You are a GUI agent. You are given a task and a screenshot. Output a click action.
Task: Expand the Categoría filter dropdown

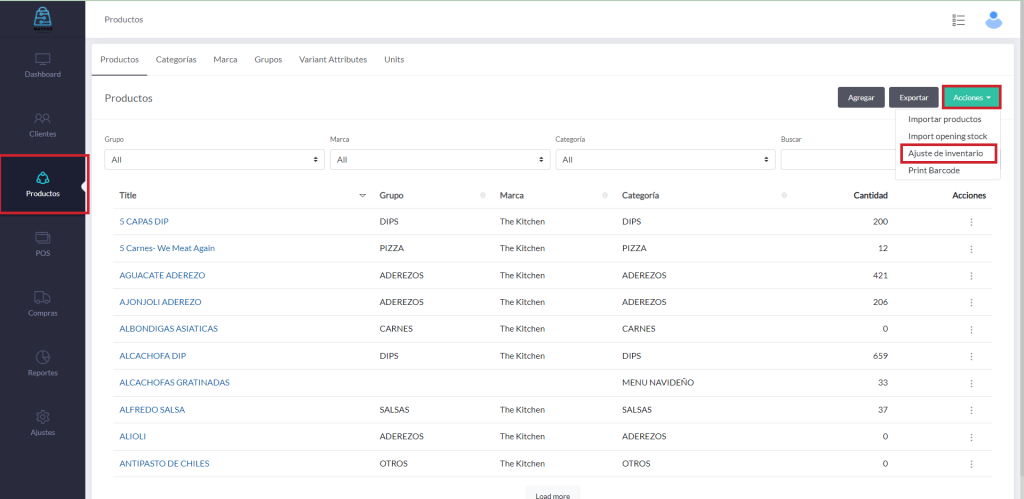pyautogui.click(x=665, y=159)
